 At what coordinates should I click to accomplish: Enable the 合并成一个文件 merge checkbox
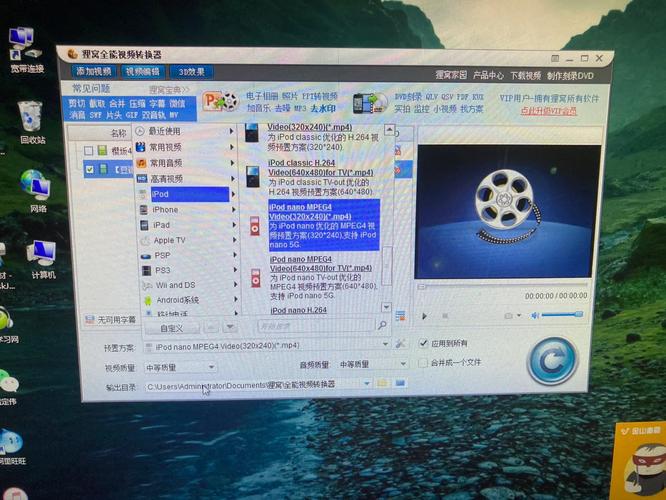(x=423, y=363)
